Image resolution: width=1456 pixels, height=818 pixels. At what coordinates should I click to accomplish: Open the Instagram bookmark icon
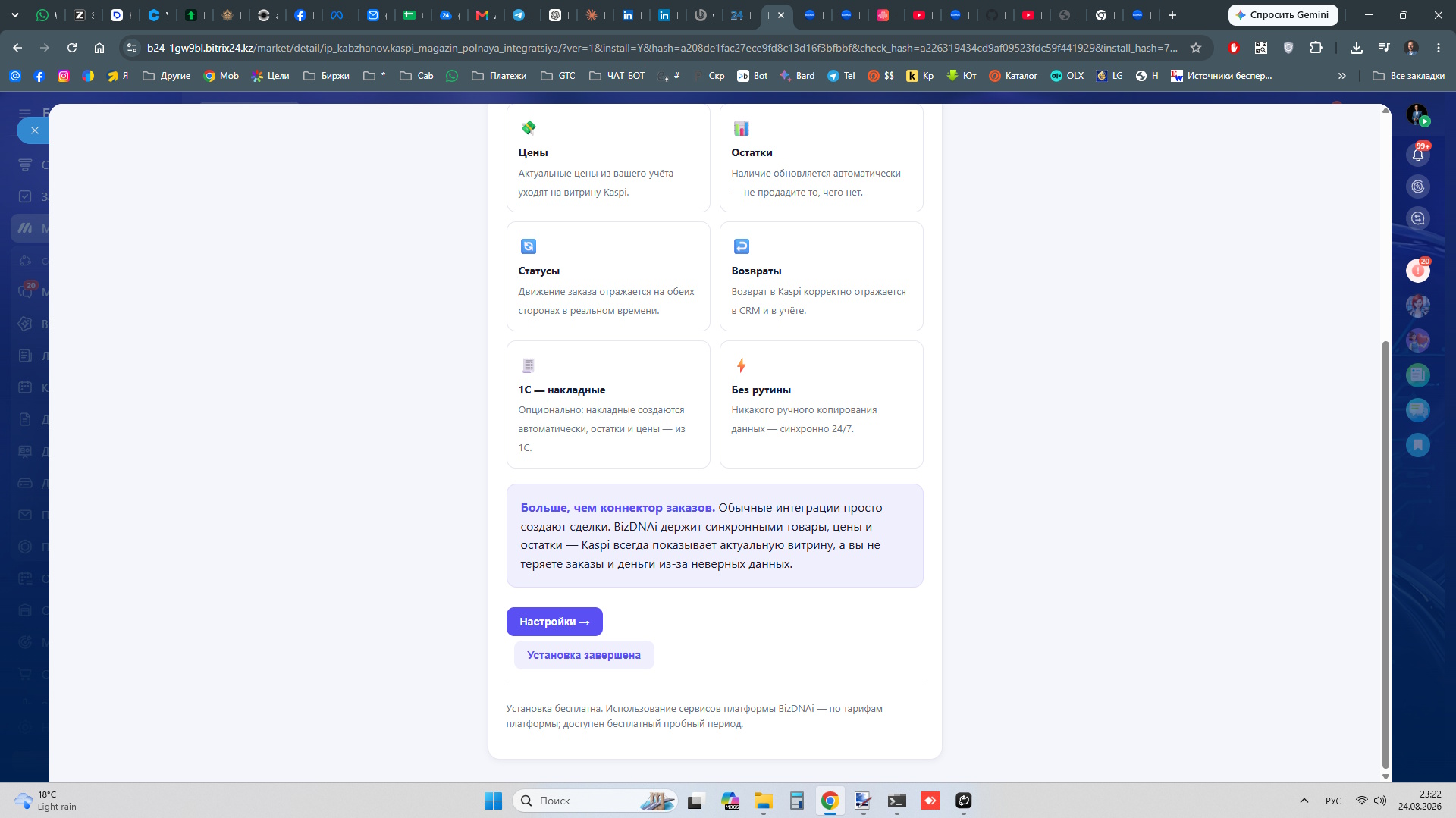click(x=64, y=76)
